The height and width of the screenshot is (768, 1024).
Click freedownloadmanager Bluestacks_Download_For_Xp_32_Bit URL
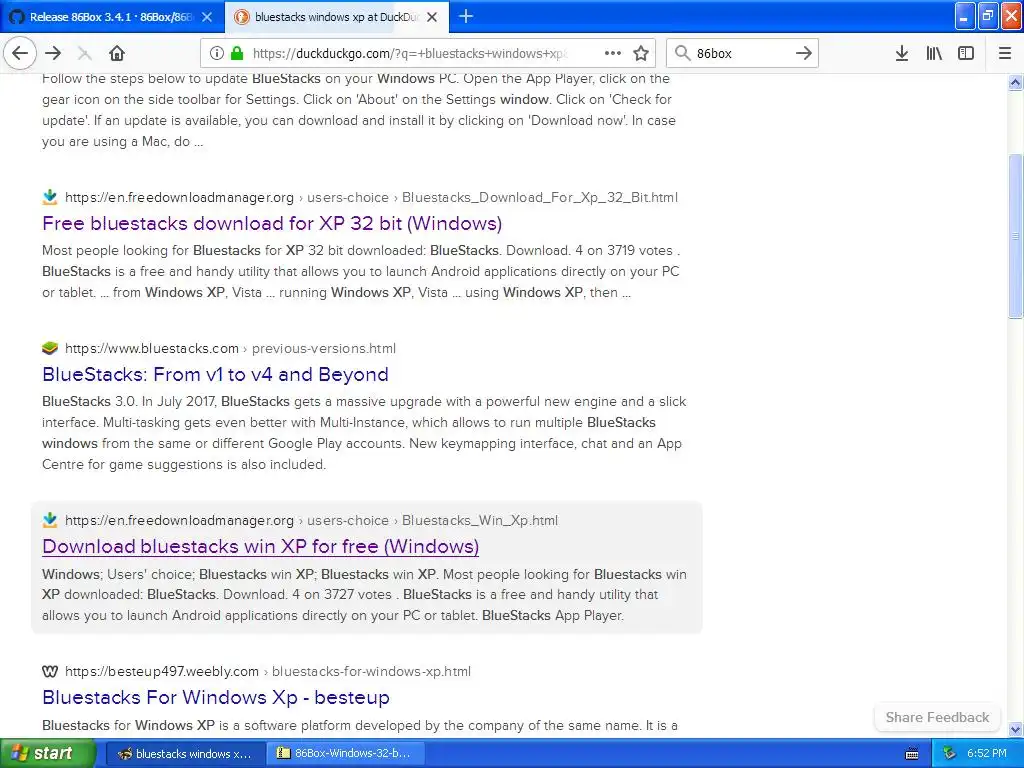[371, 197]
